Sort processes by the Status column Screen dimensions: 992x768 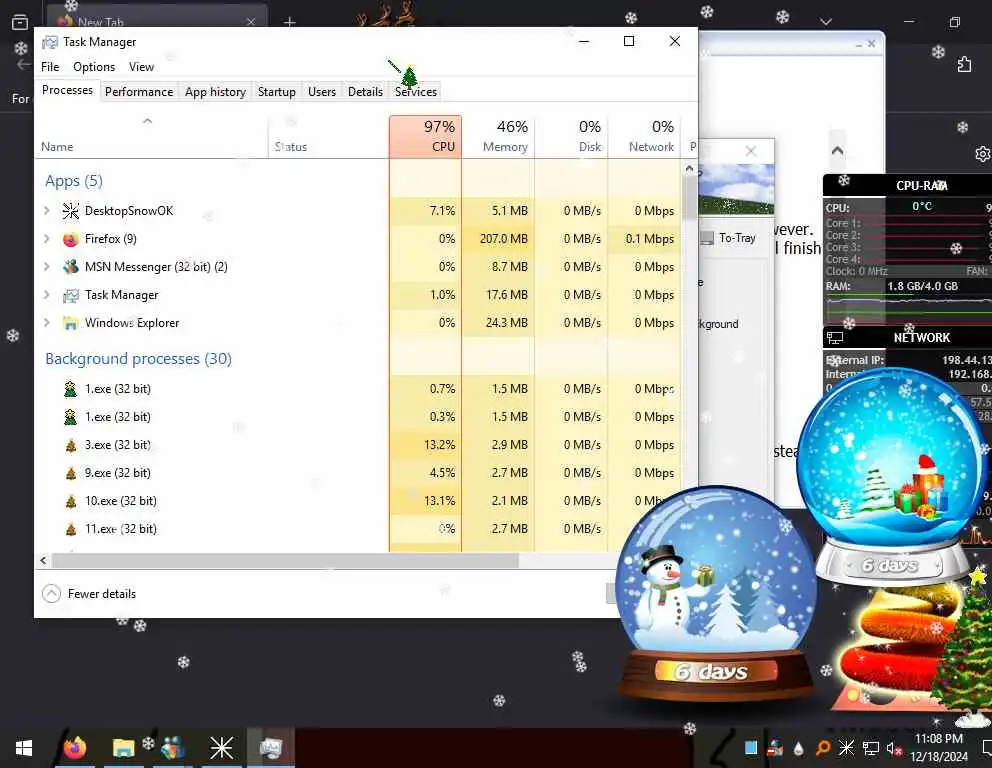pos(328,137)
